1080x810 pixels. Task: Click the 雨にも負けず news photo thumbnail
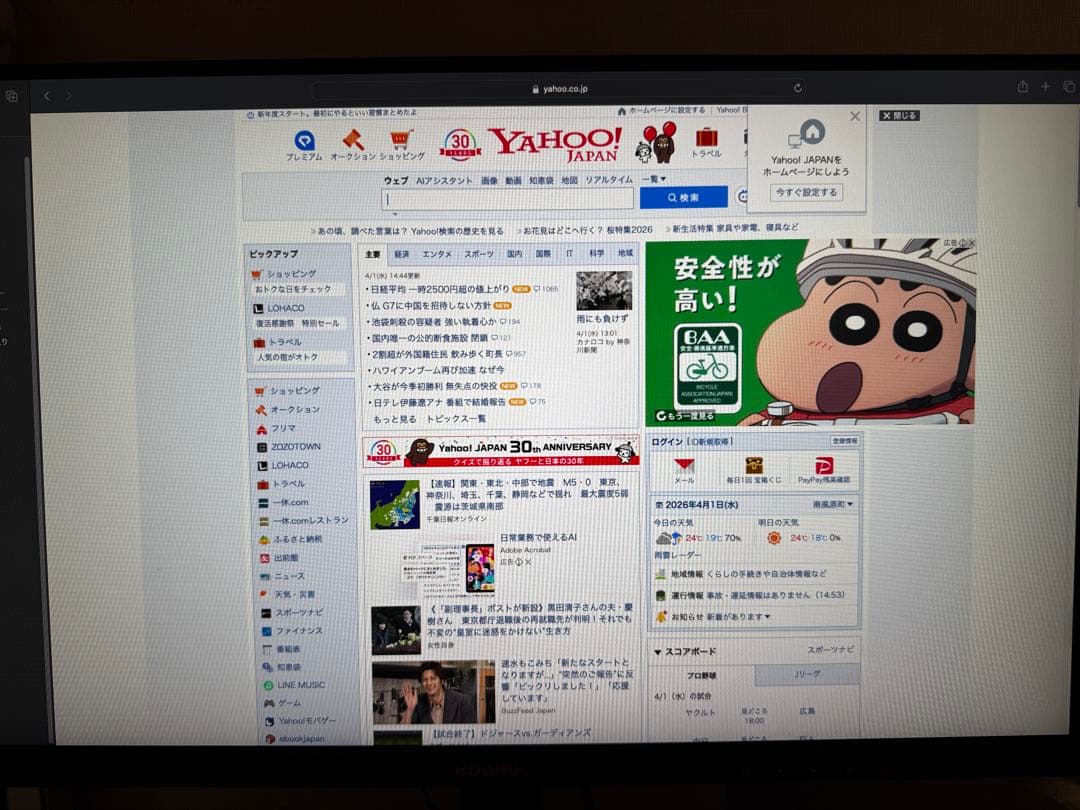[604, 291]
